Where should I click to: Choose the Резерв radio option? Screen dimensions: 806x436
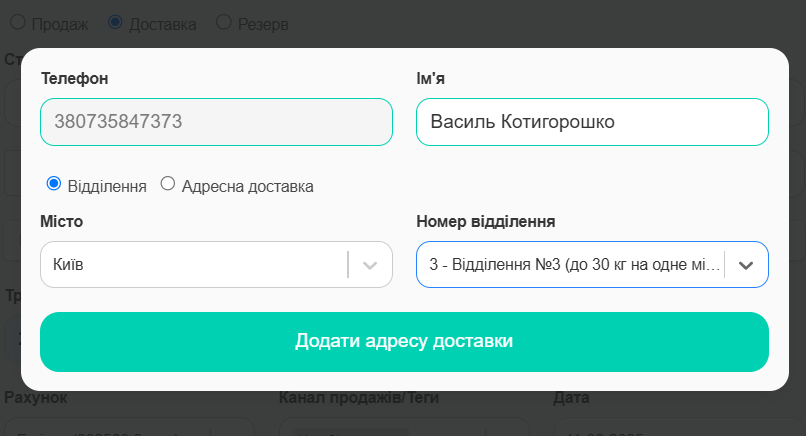224,22
